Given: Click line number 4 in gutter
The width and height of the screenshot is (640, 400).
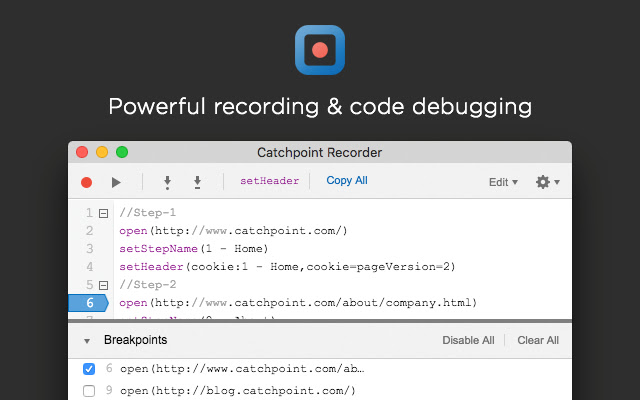Looking at the screenshot, I should 90,267.
